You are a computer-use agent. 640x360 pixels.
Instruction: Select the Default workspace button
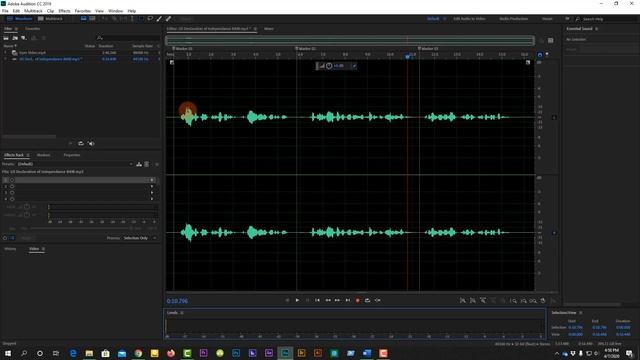pos(433,19)
